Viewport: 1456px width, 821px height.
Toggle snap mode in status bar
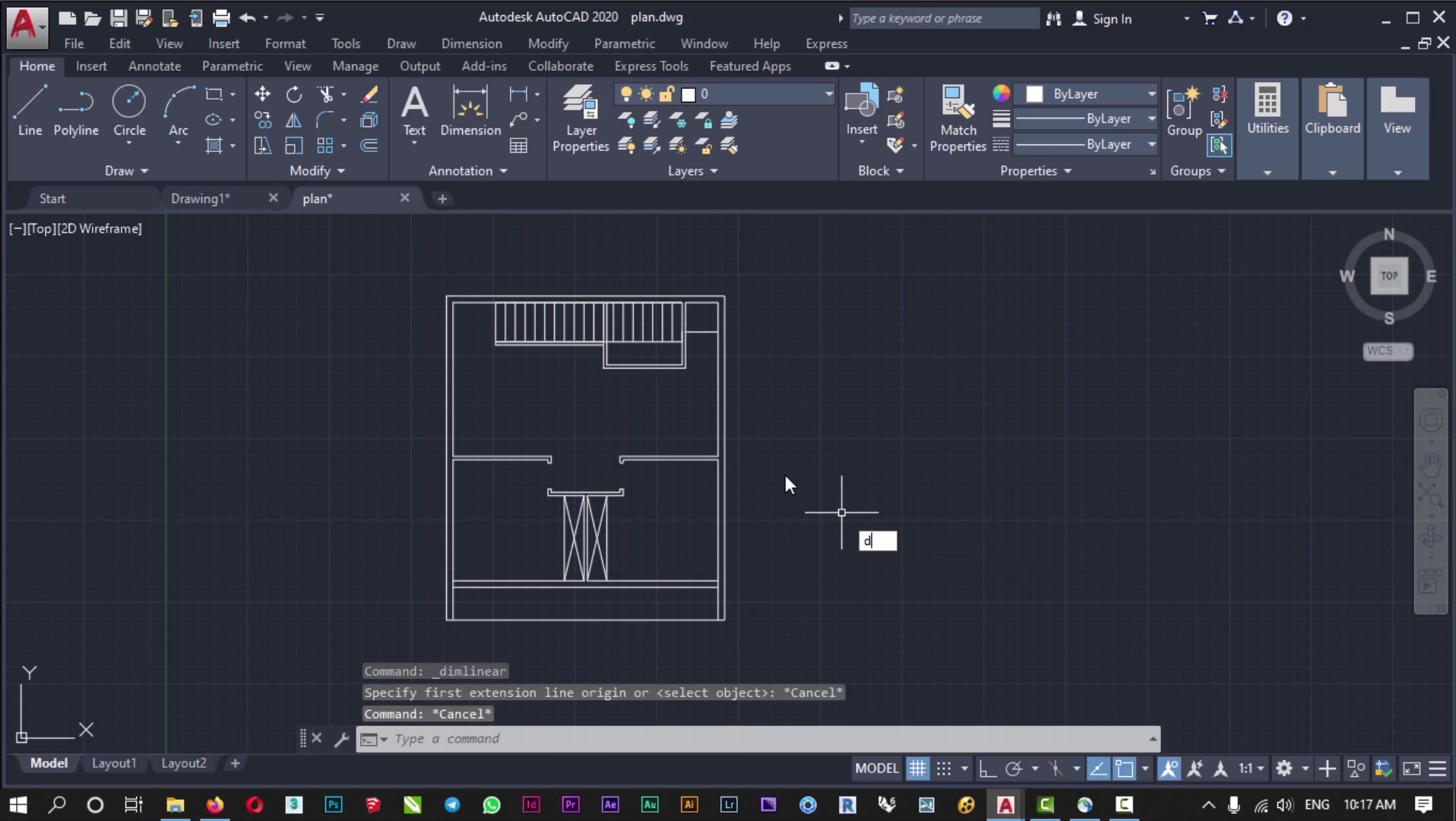(x=944, y=769)
